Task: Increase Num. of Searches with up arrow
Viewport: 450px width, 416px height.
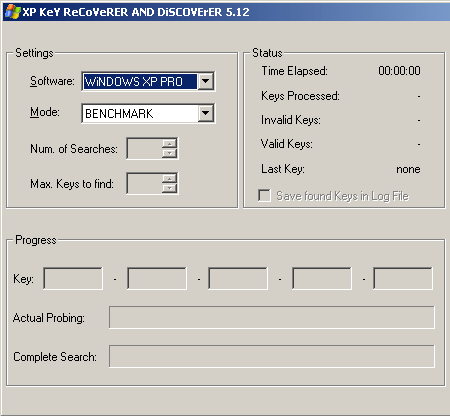Action: click(170, 144)
